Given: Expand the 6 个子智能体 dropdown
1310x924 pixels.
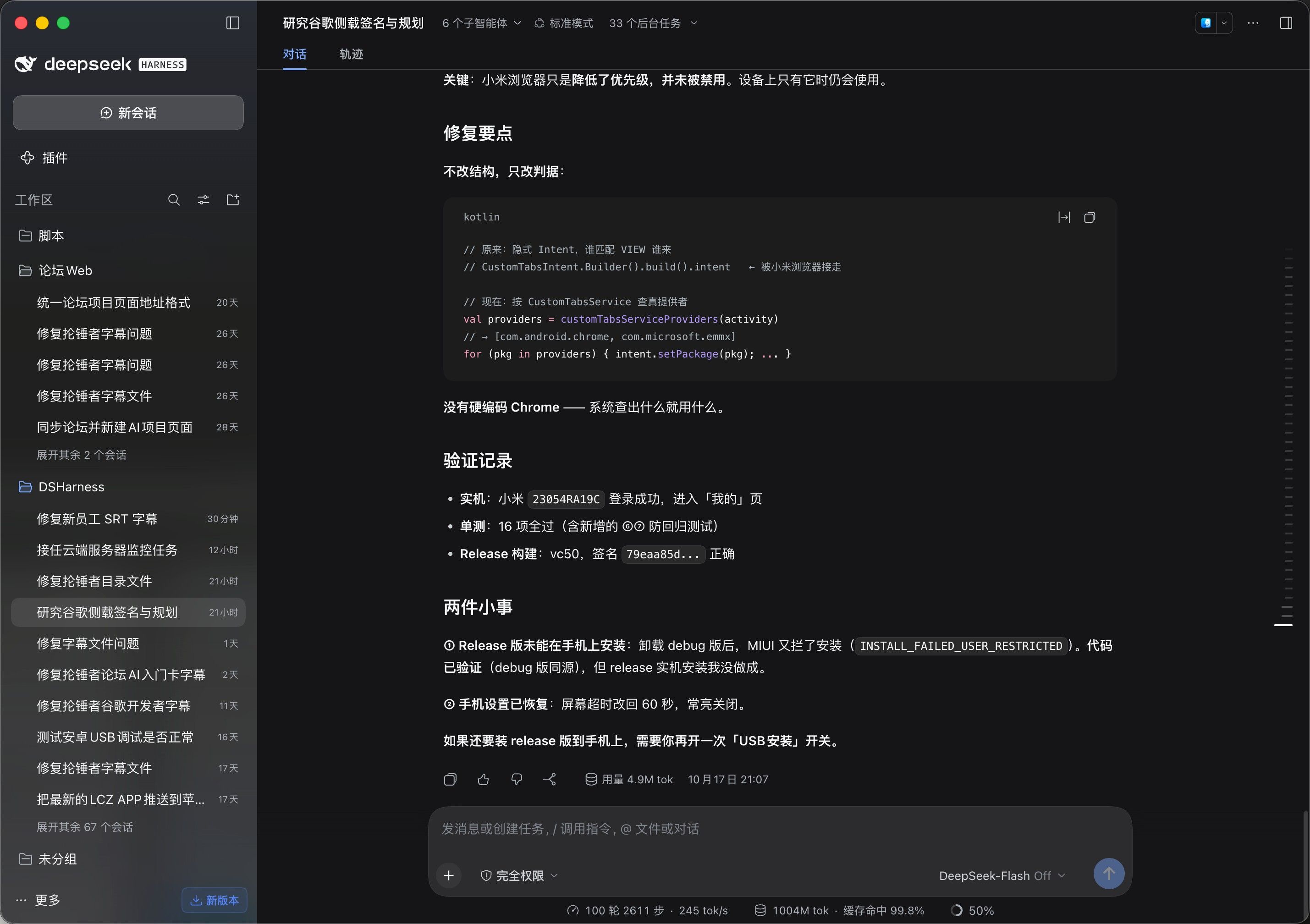Looking at the screenshot, I should tap(482, 23).
